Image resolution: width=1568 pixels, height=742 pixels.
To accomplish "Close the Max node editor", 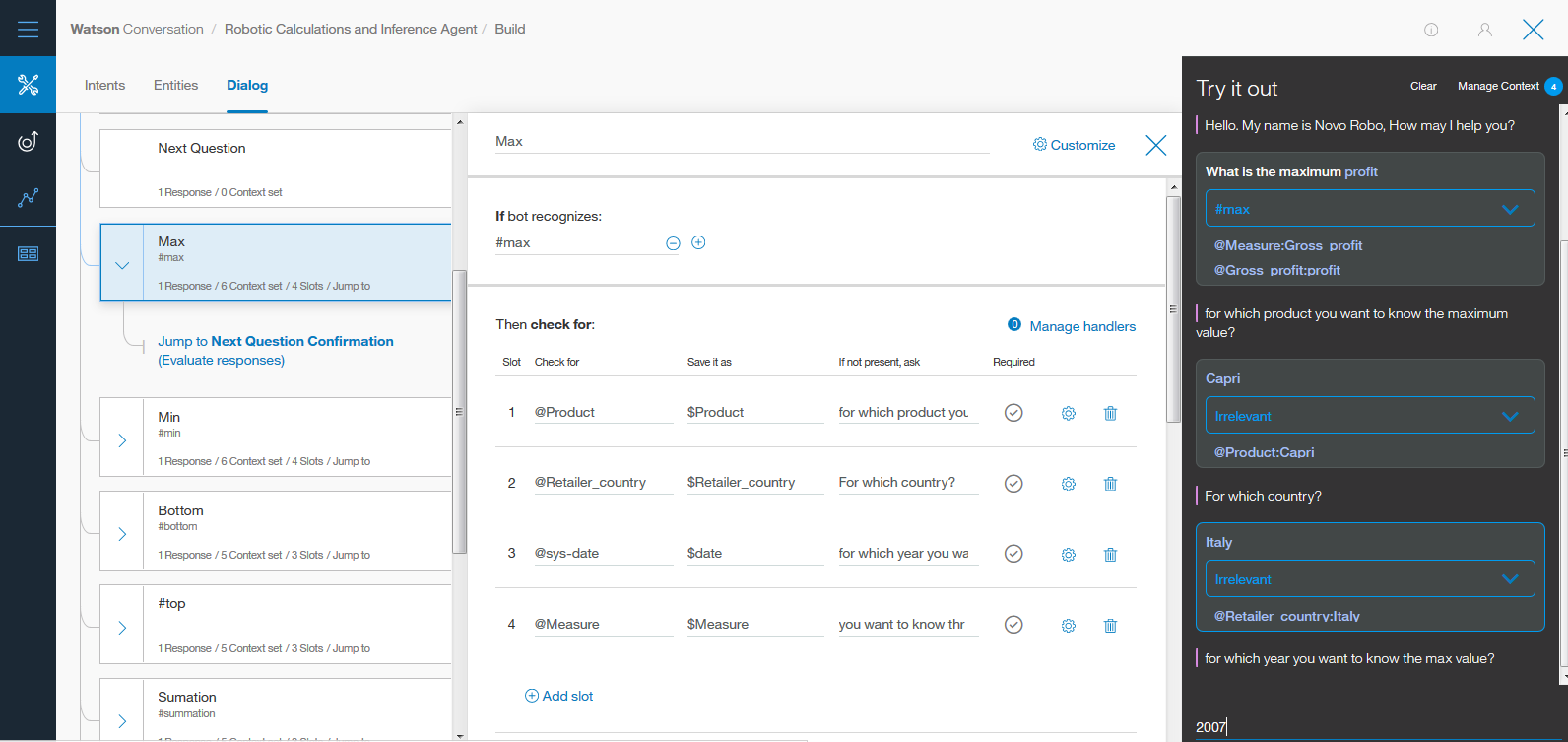I will (x=1156, y=146).
